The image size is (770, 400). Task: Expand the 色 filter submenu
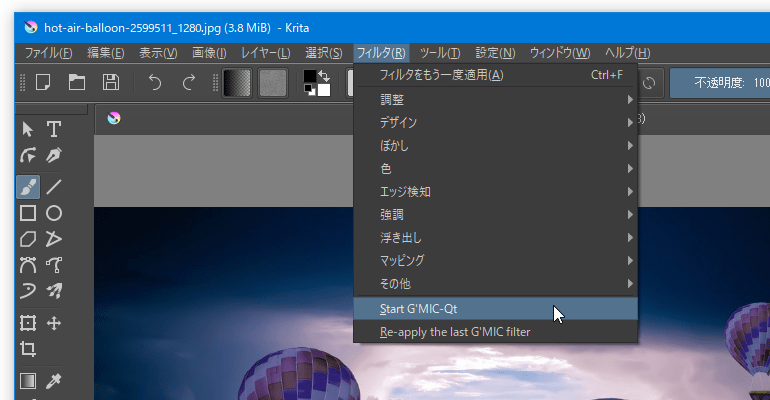[495, 169]
